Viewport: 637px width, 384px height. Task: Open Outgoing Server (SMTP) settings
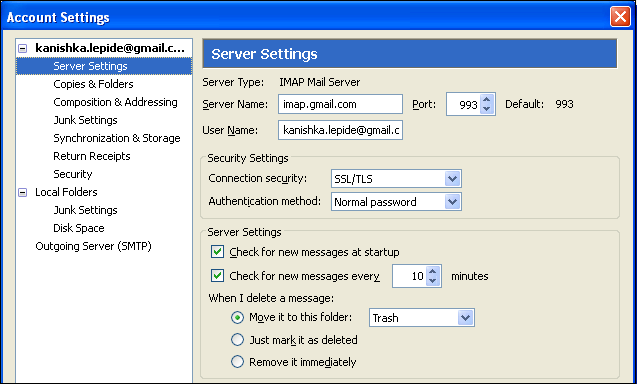(93, 246)
